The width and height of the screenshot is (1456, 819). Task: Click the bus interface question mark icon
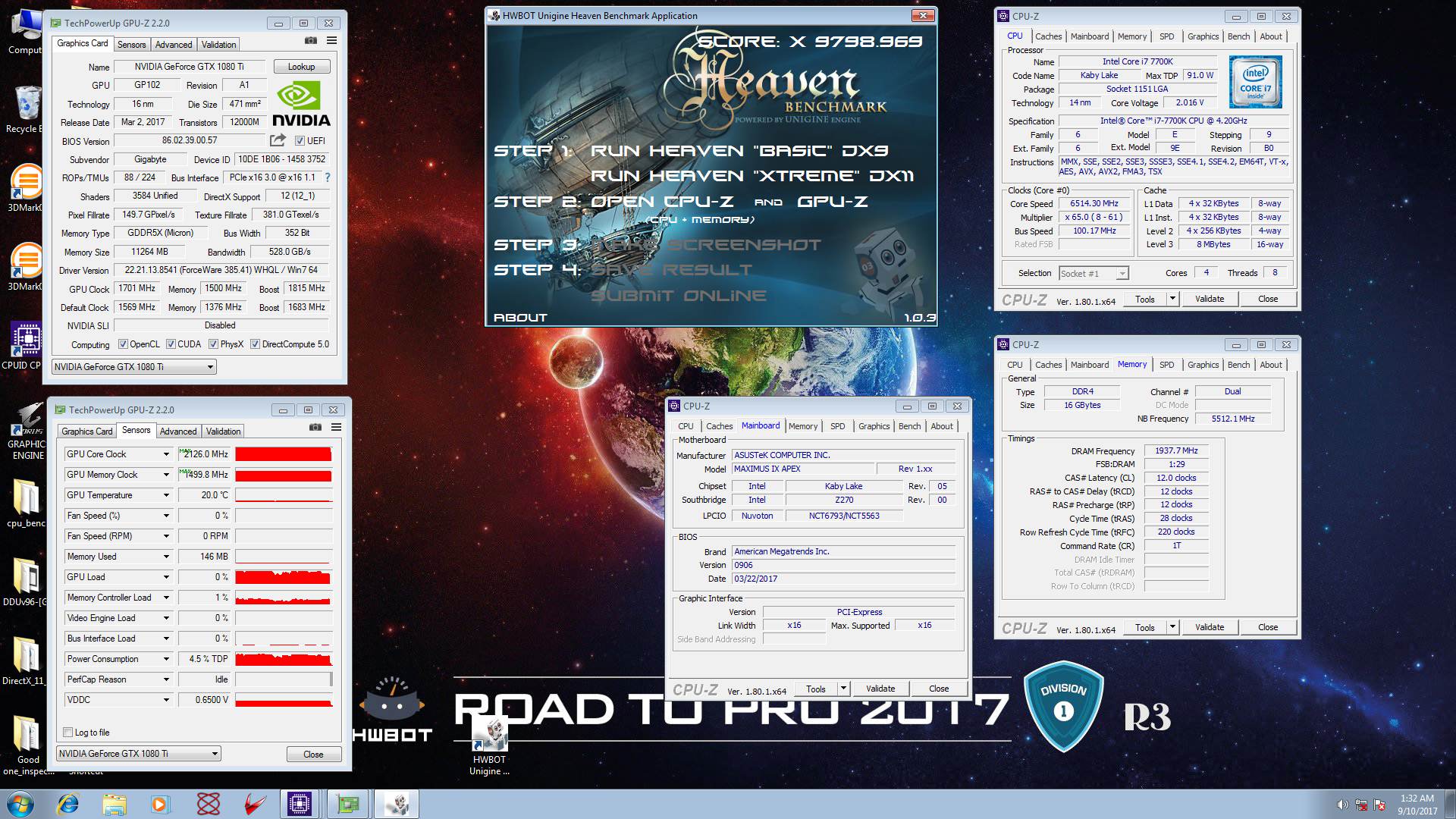[x=328, y=177]
